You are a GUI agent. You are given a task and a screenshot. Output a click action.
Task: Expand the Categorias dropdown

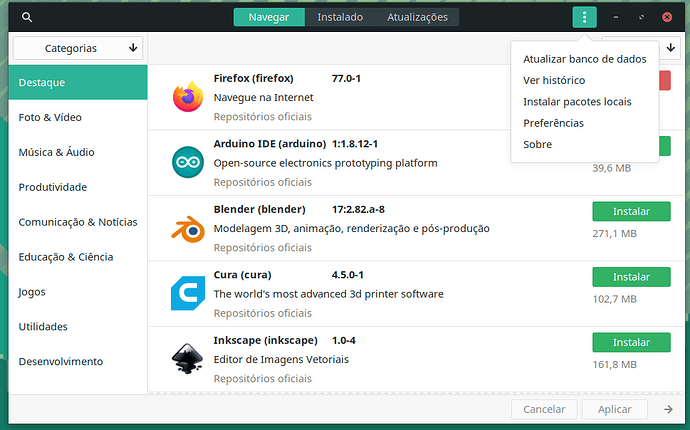[78, 48]
